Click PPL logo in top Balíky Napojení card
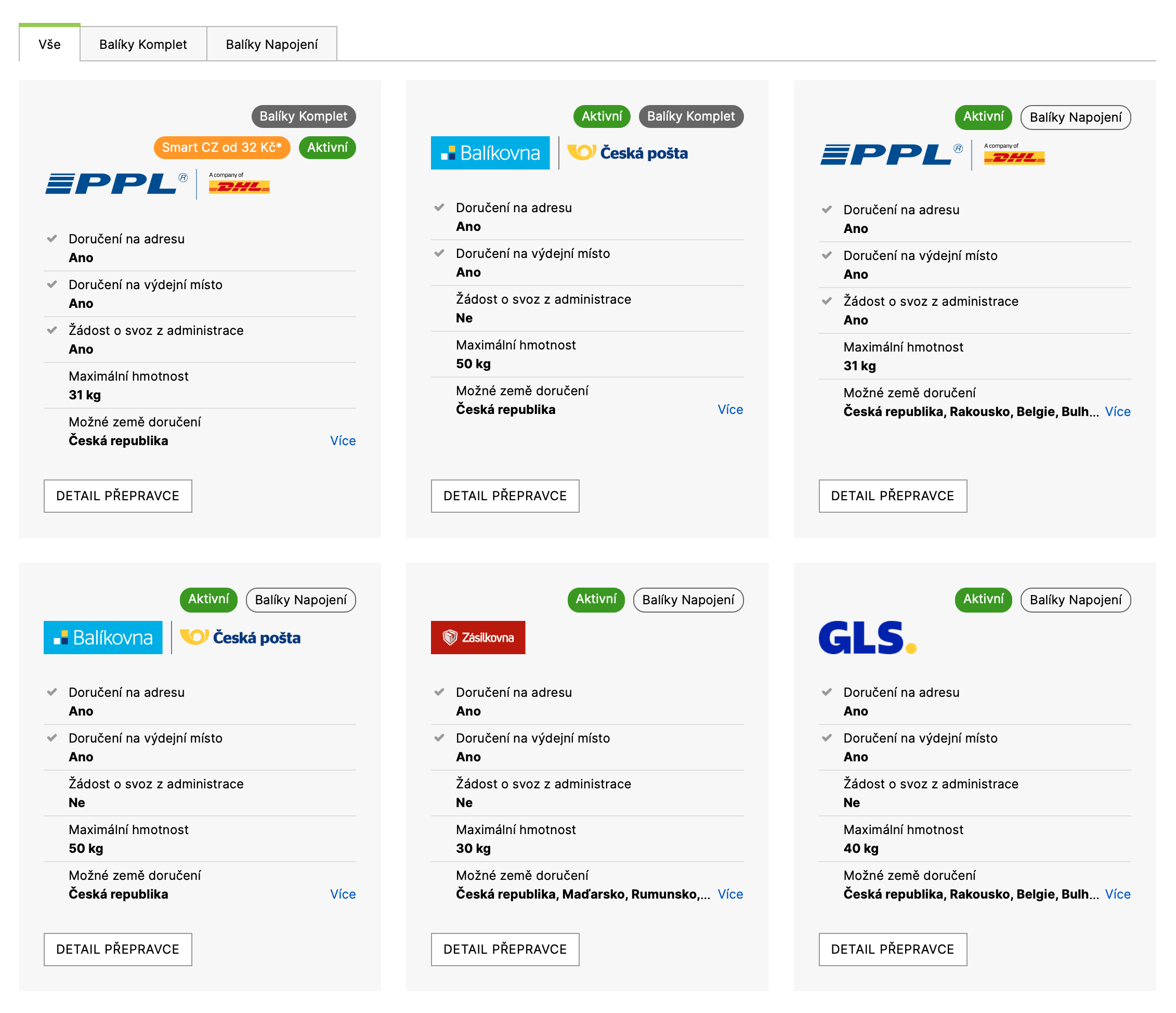The image size is (1176, 1013). click(x=891, y=154)
